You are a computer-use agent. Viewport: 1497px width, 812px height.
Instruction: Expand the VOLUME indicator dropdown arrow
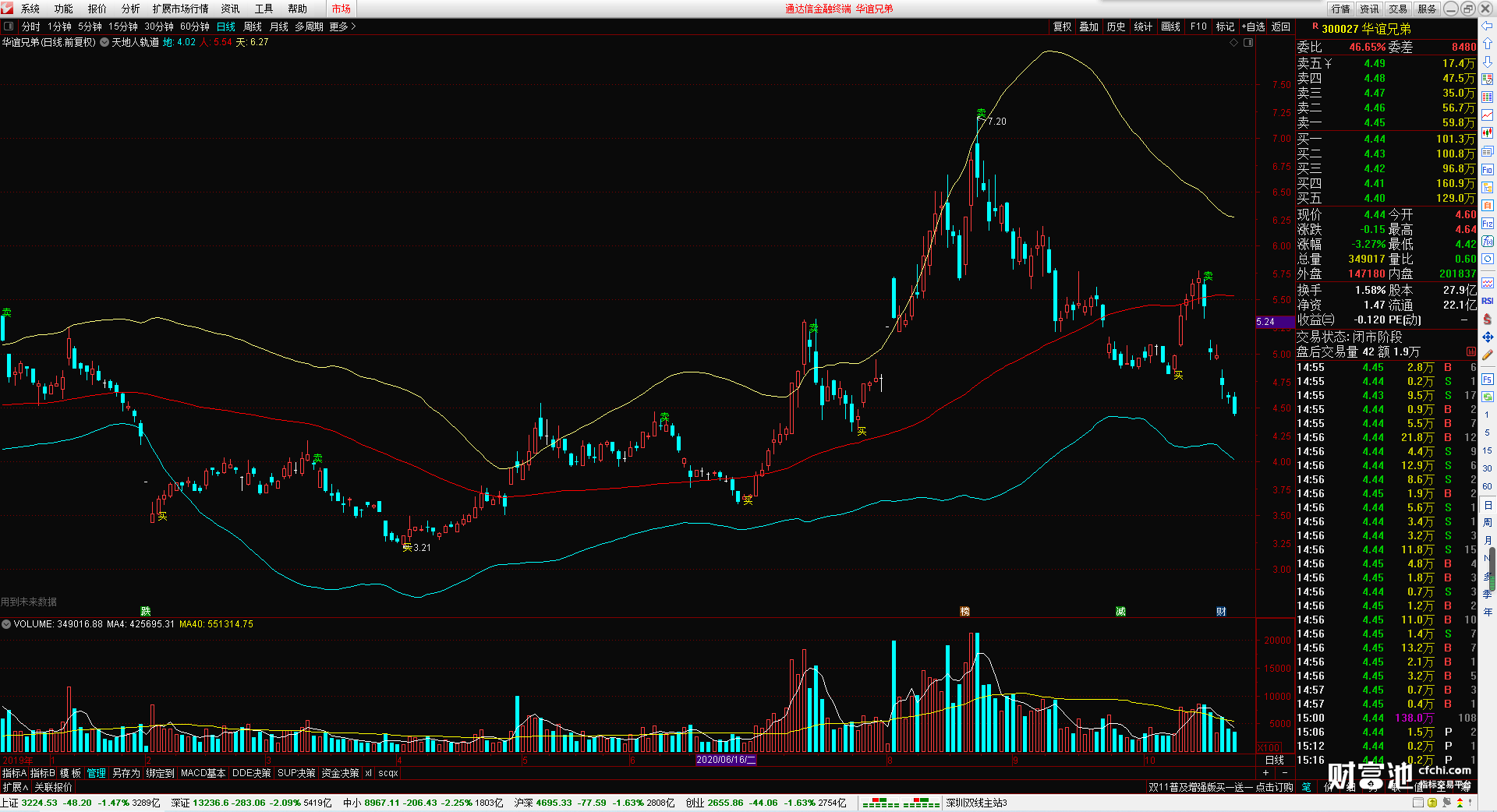click(x=6, y=624)
